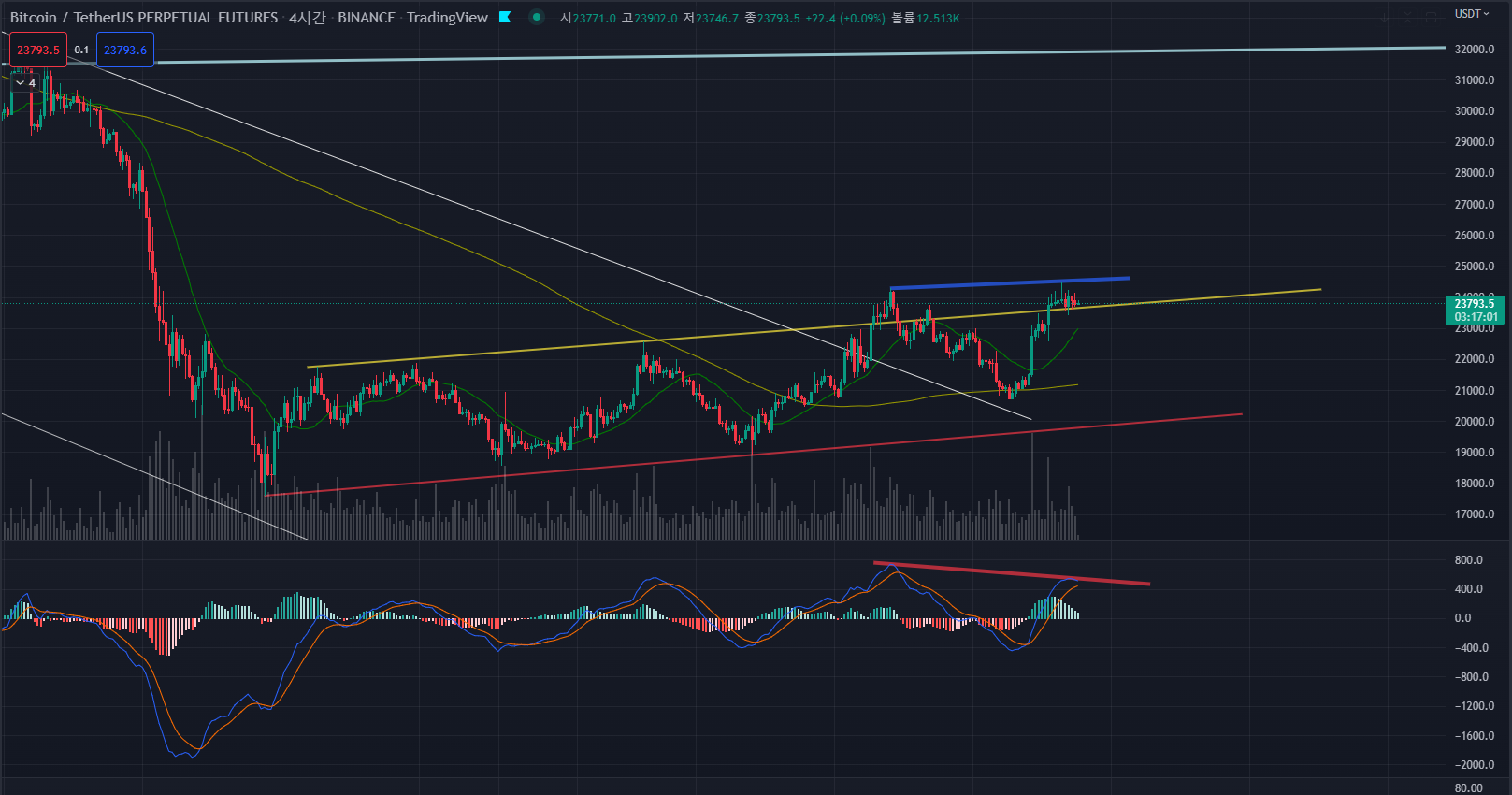Viewport: 1512px width, 795px height.
Task: Click the 20000.0 price axis label
Action: click(1475, 422)
